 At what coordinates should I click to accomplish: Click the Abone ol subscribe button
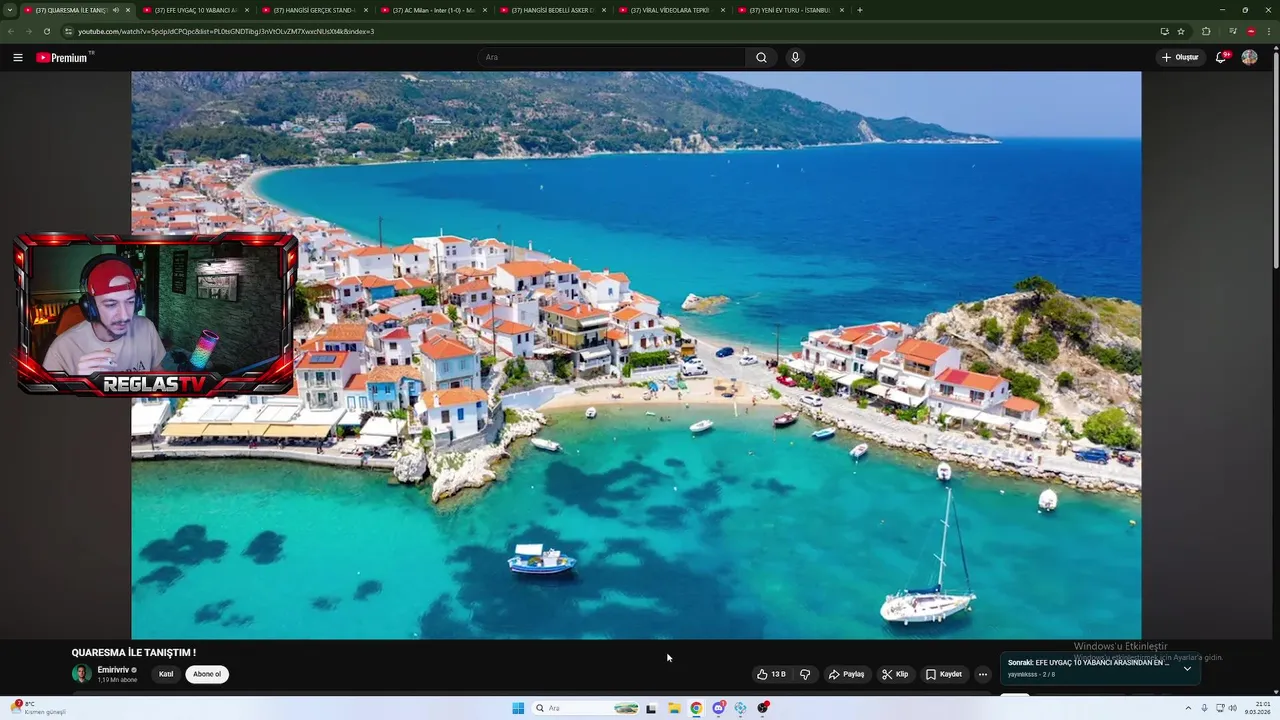click(x=207, y=674)
